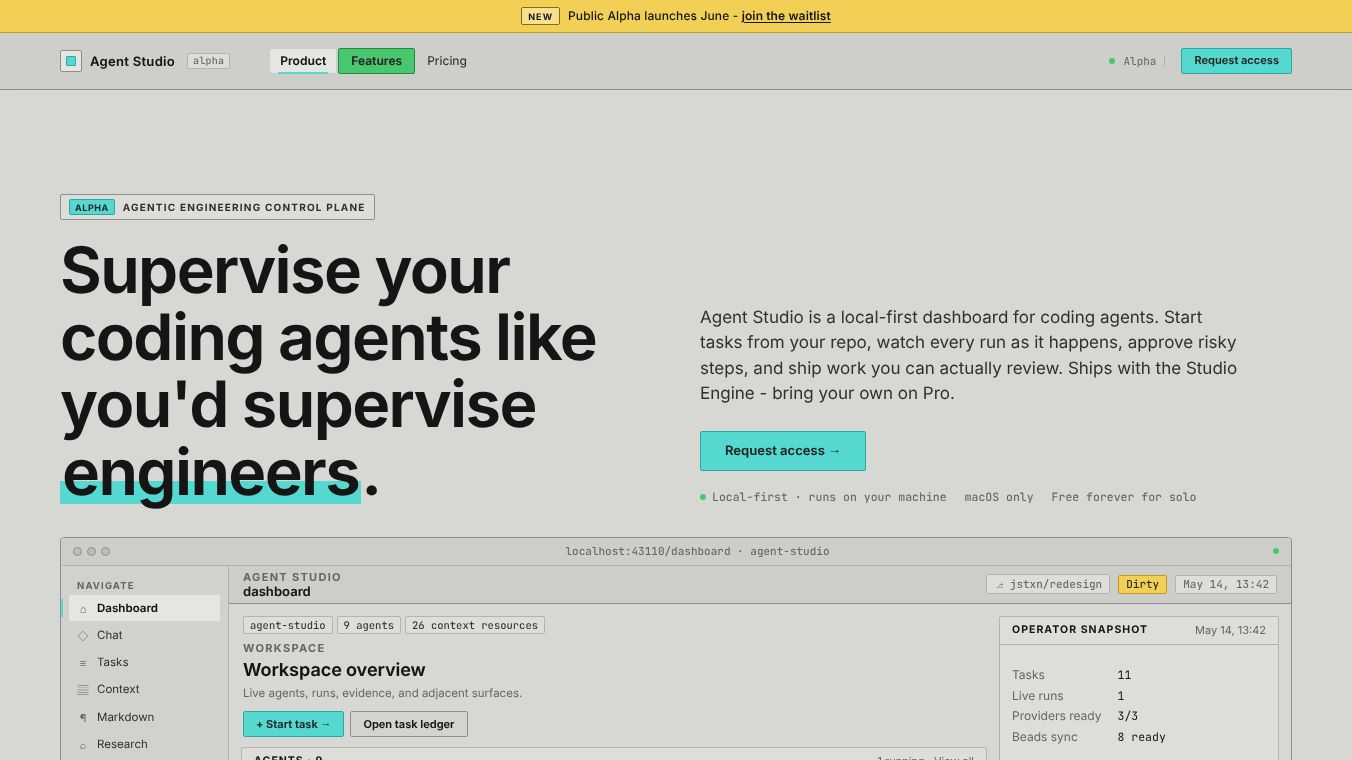Switch to the Product tab
Screen dimensions: 1352x760
303,61
